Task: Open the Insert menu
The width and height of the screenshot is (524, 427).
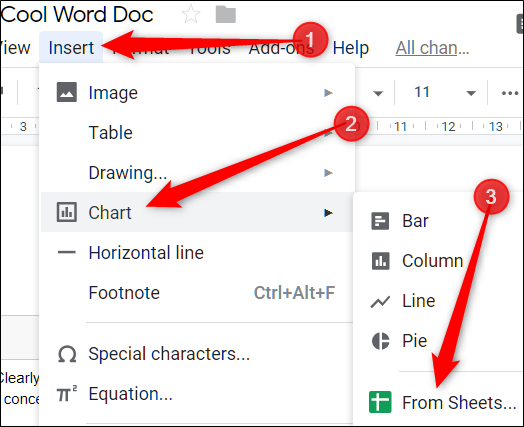Action: [71, 48]
